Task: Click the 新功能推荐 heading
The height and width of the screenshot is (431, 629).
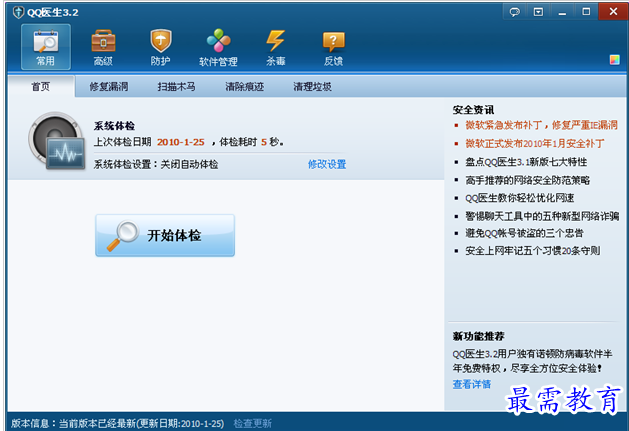Action: [479, 336]
